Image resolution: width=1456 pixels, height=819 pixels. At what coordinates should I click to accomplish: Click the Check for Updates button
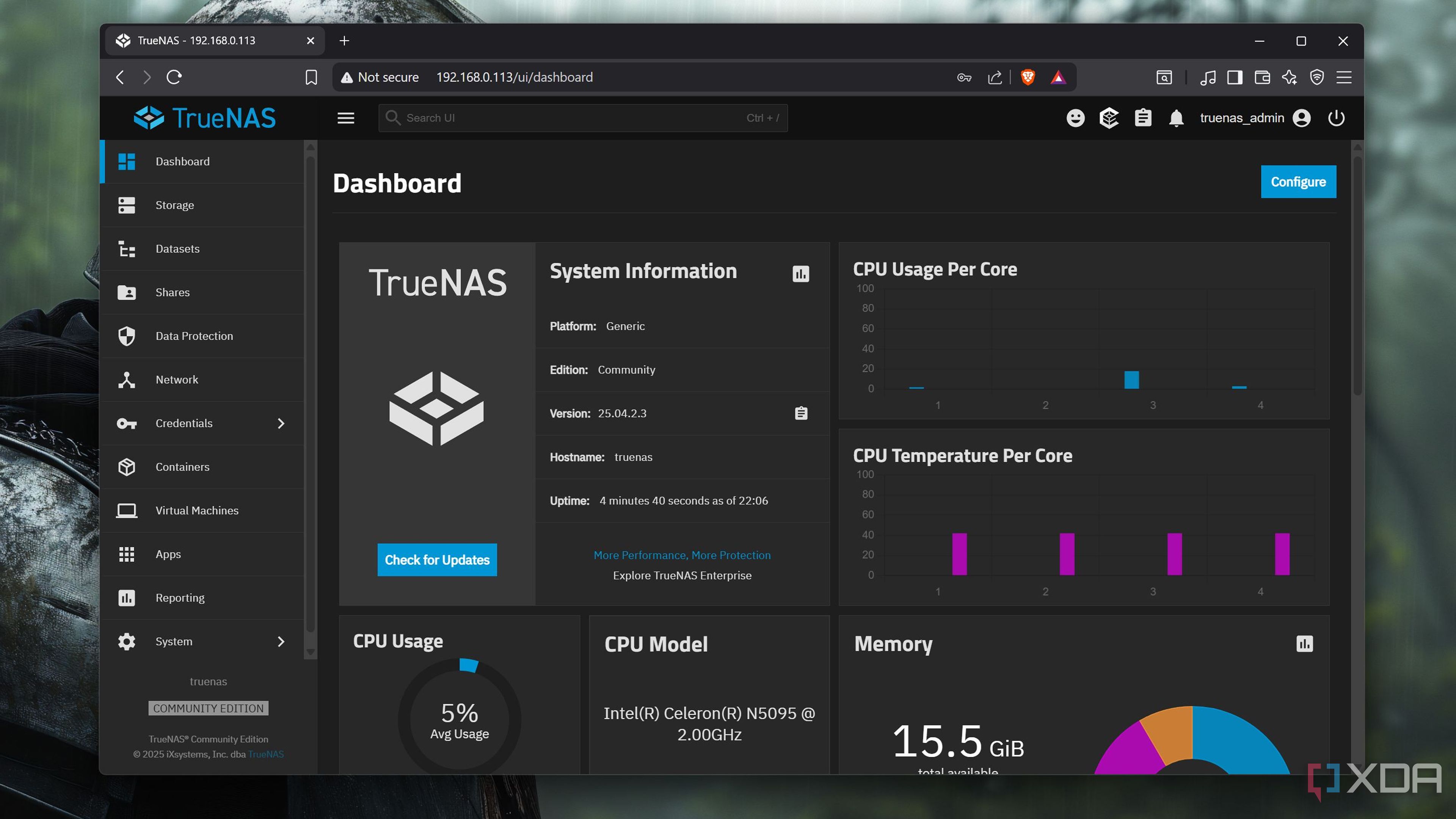coord(437,560)
